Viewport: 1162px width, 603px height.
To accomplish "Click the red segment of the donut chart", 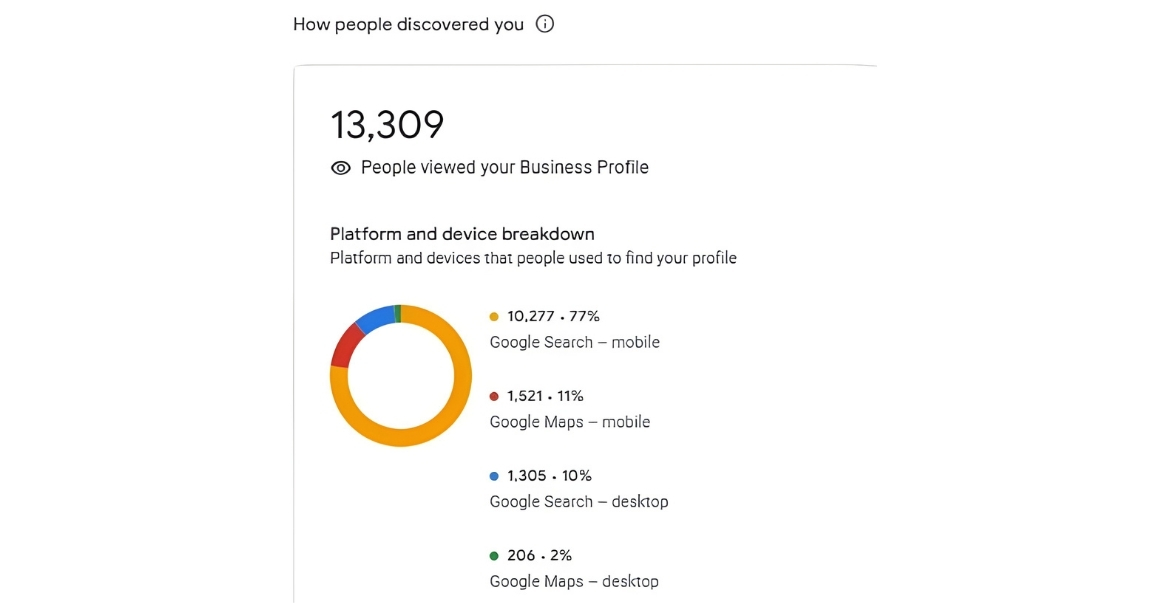I will coord(344,345).
